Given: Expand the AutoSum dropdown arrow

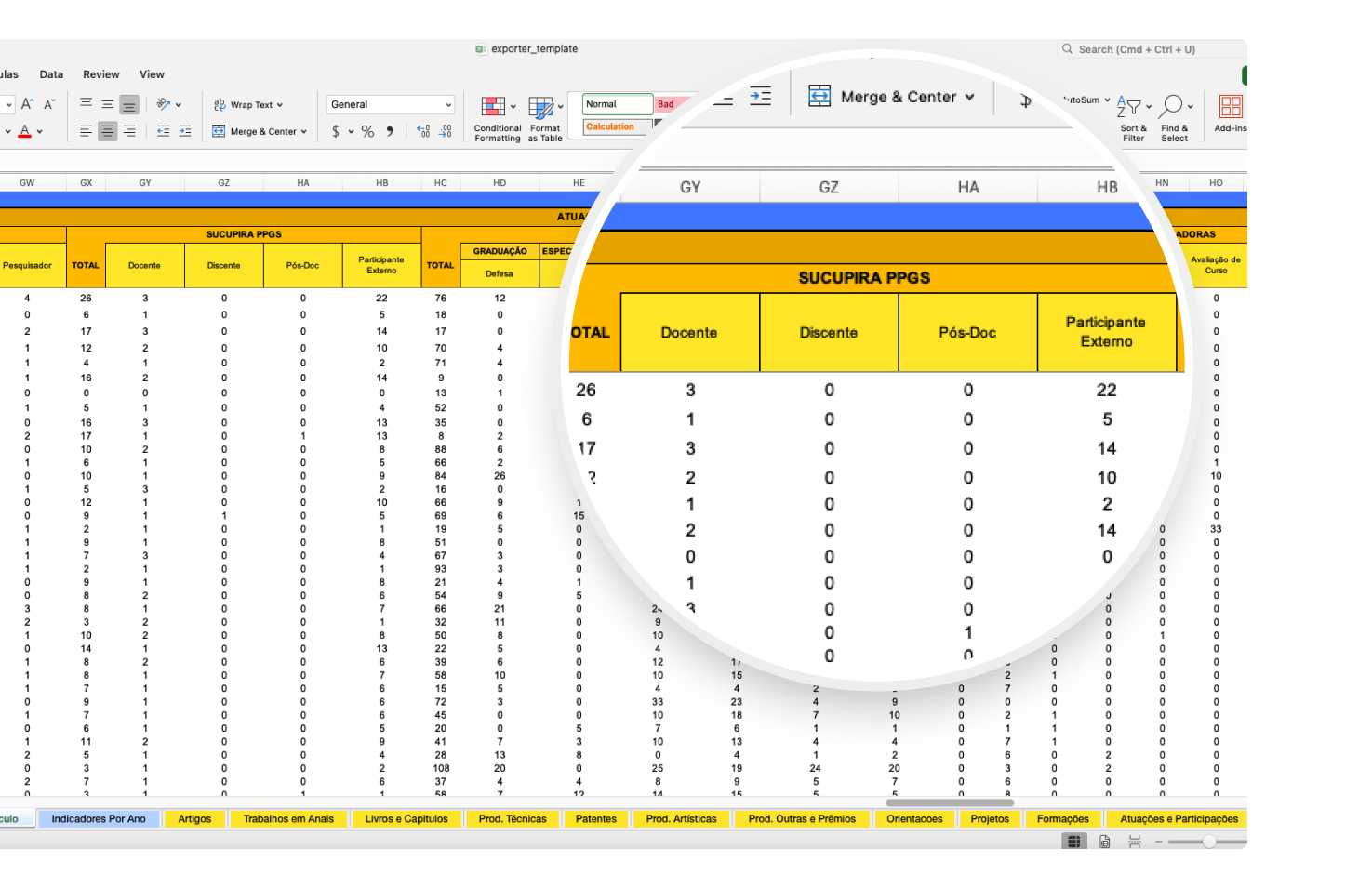Looking at the screenshot, I should (1108, 100).
